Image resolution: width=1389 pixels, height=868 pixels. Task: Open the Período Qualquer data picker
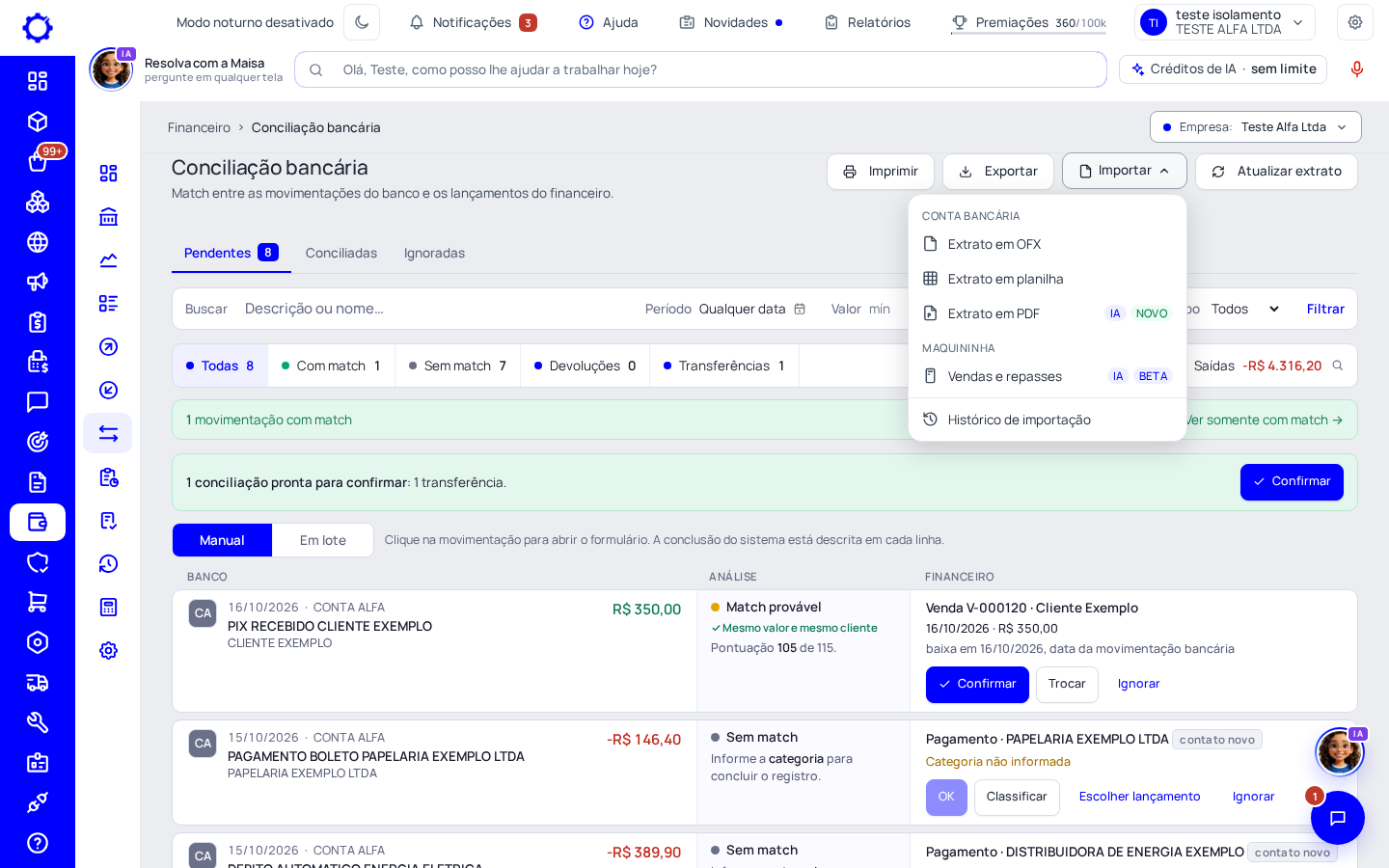pos(752,309)
